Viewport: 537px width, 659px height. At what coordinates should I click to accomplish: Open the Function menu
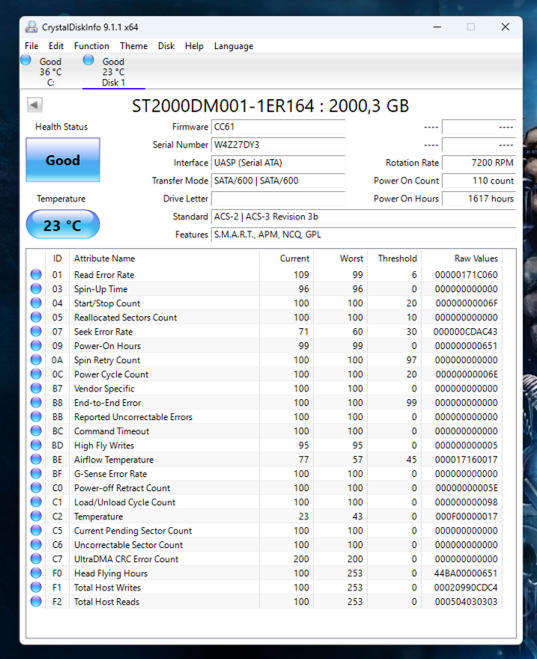92,46
